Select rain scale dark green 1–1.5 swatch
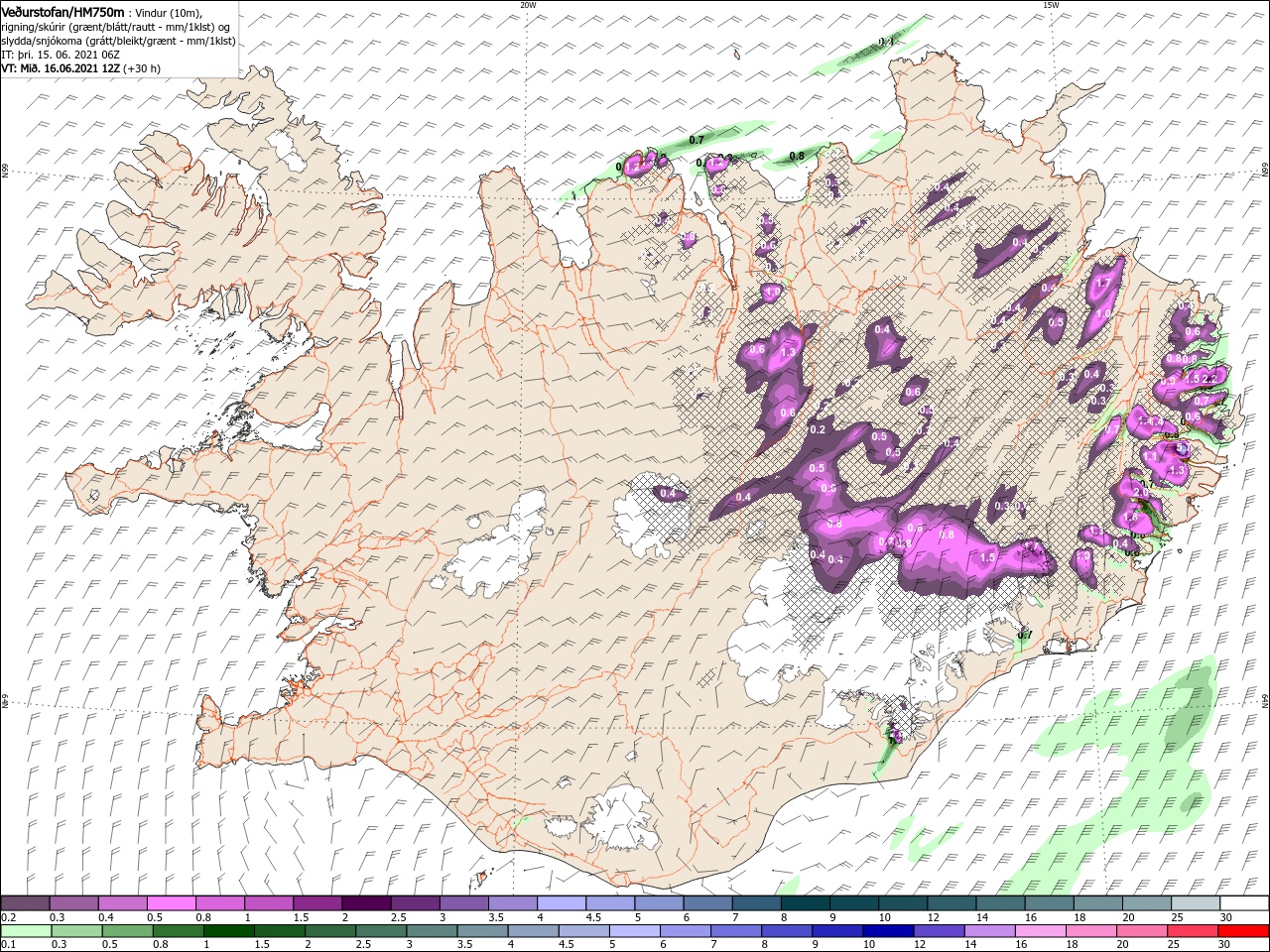1270x952 pixels. point(228,931)
